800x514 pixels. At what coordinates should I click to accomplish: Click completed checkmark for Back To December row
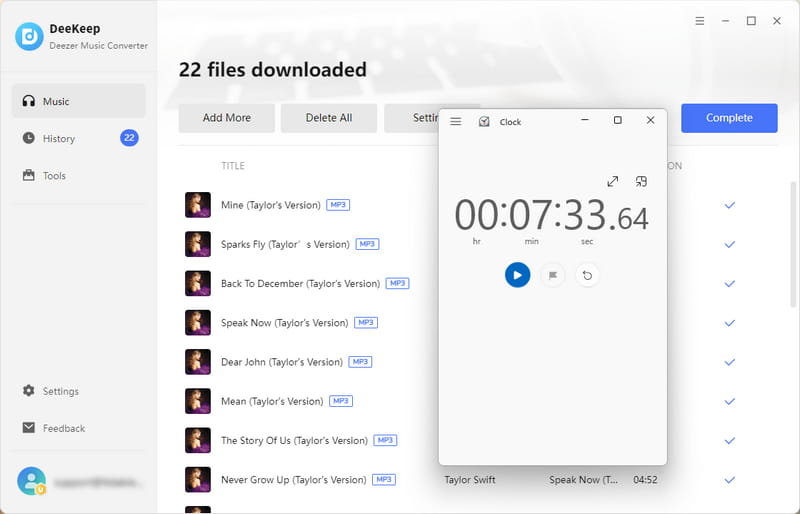730,284
